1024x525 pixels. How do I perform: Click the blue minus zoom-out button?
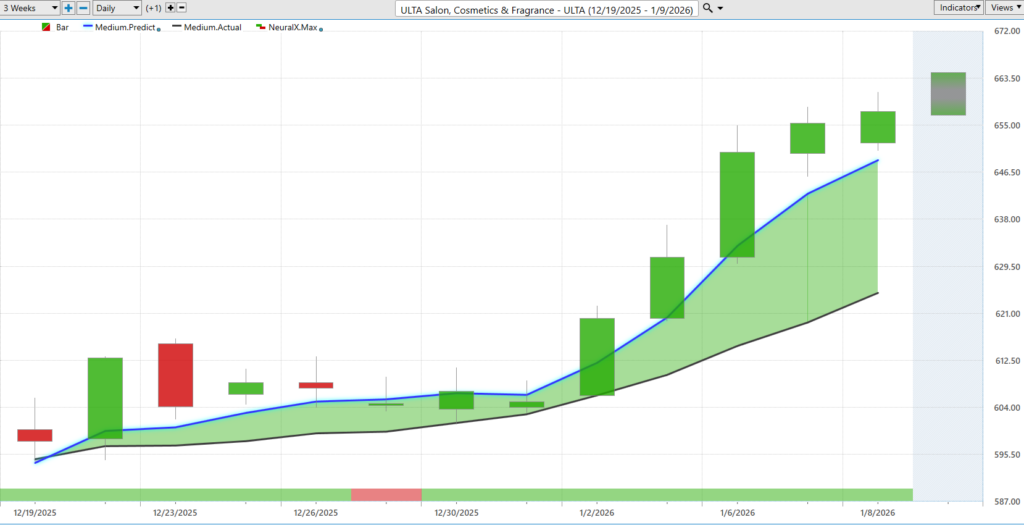(84, 8)
